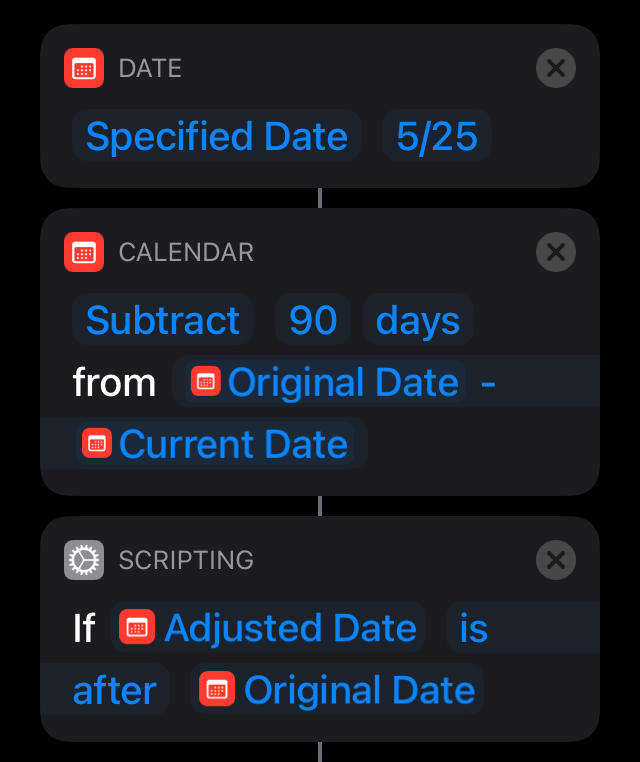Tap the CALENDAR action title label
640x762 pixels.
[186, 252]
